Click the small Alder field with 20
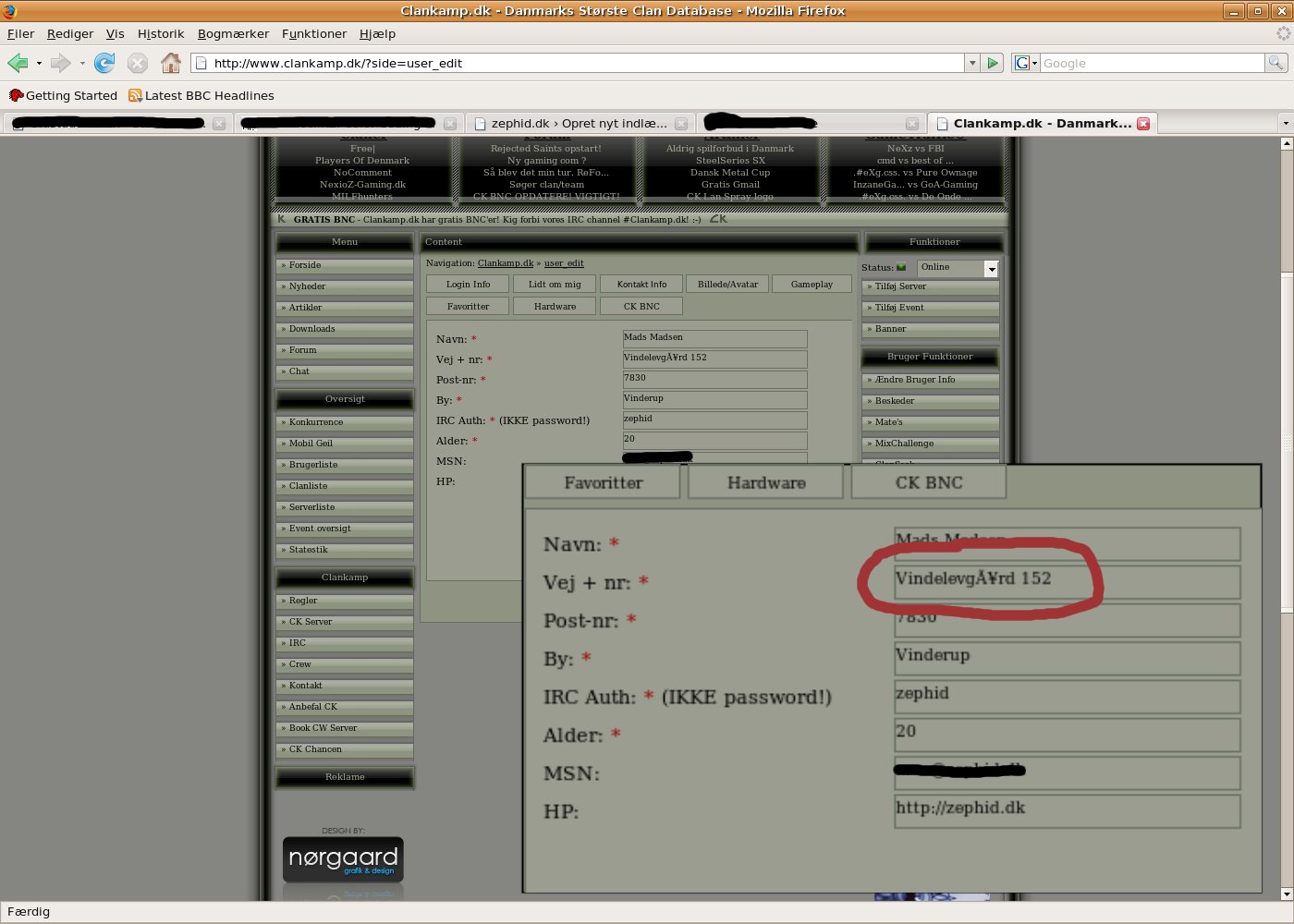Image resolution: width=1294 pixels, height=924 pixels. click(x=714, y=441)
